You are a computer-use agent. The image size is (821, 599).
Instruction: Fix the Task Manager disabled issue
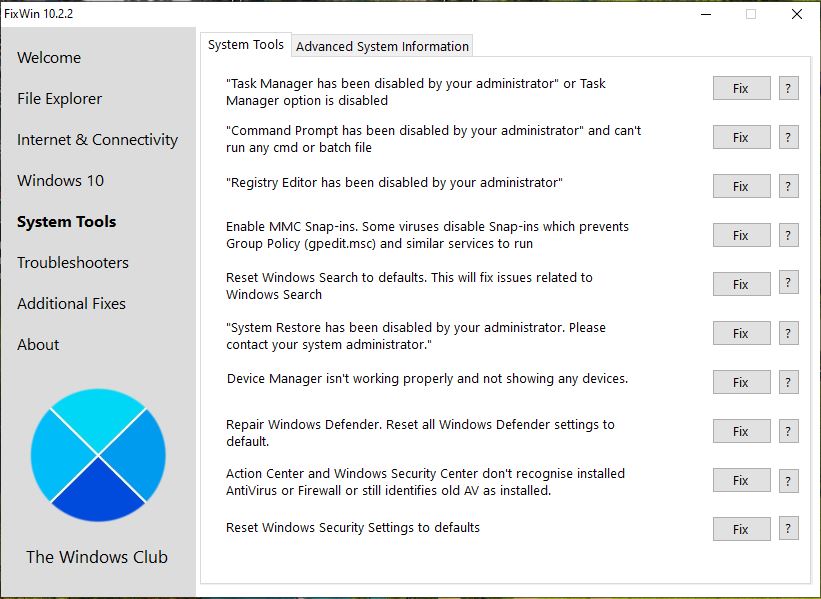[741, 88]
